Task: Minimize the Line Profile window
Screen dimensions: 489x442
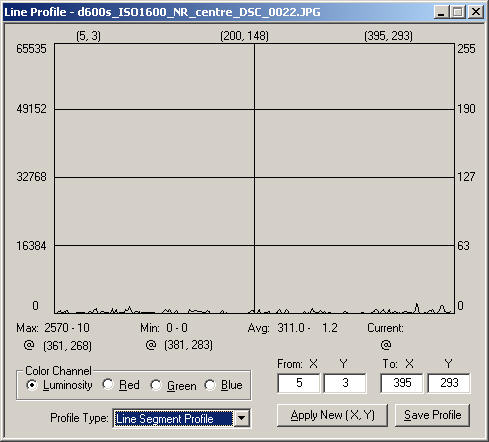Action: [441, 12]
